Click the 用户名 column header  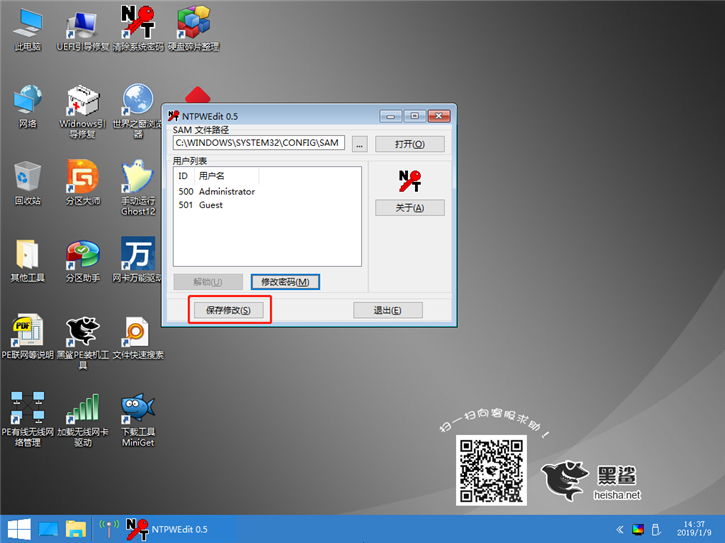click(211, 175)
